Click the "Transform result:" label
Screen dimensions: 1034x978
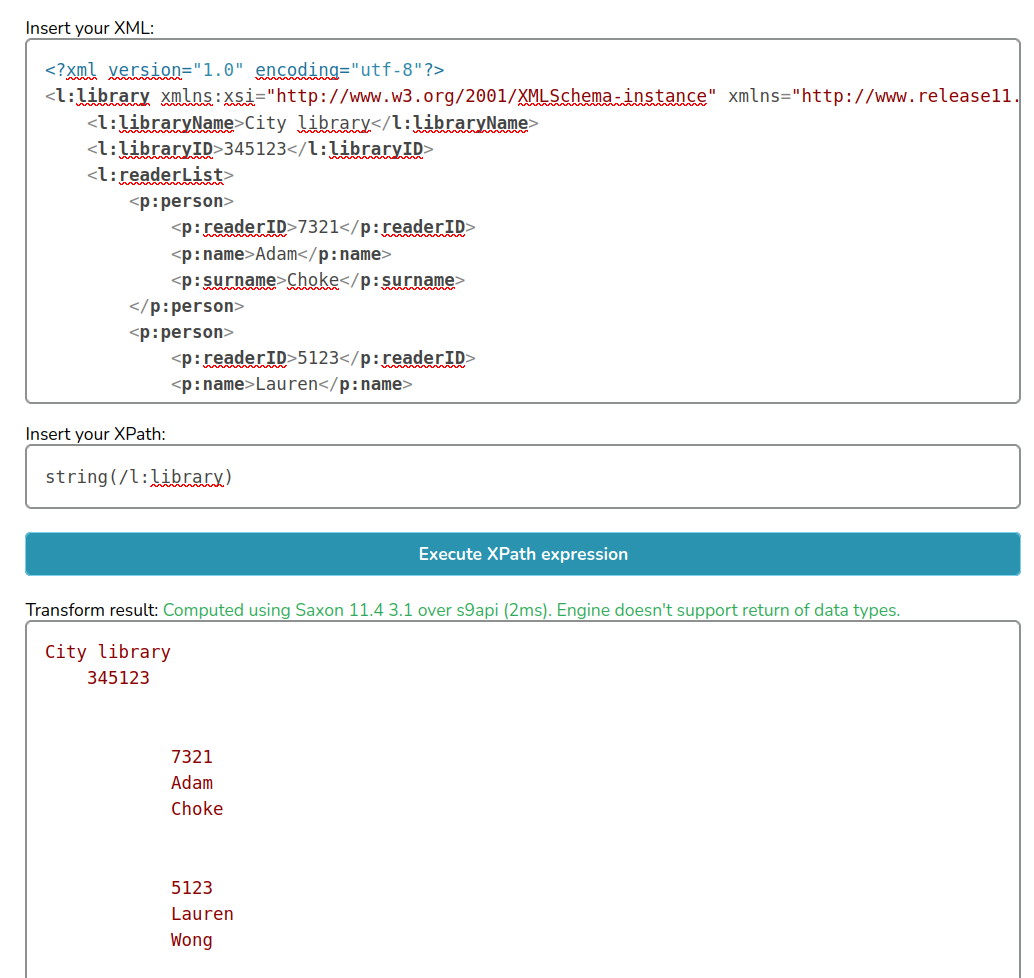point(92,610)
